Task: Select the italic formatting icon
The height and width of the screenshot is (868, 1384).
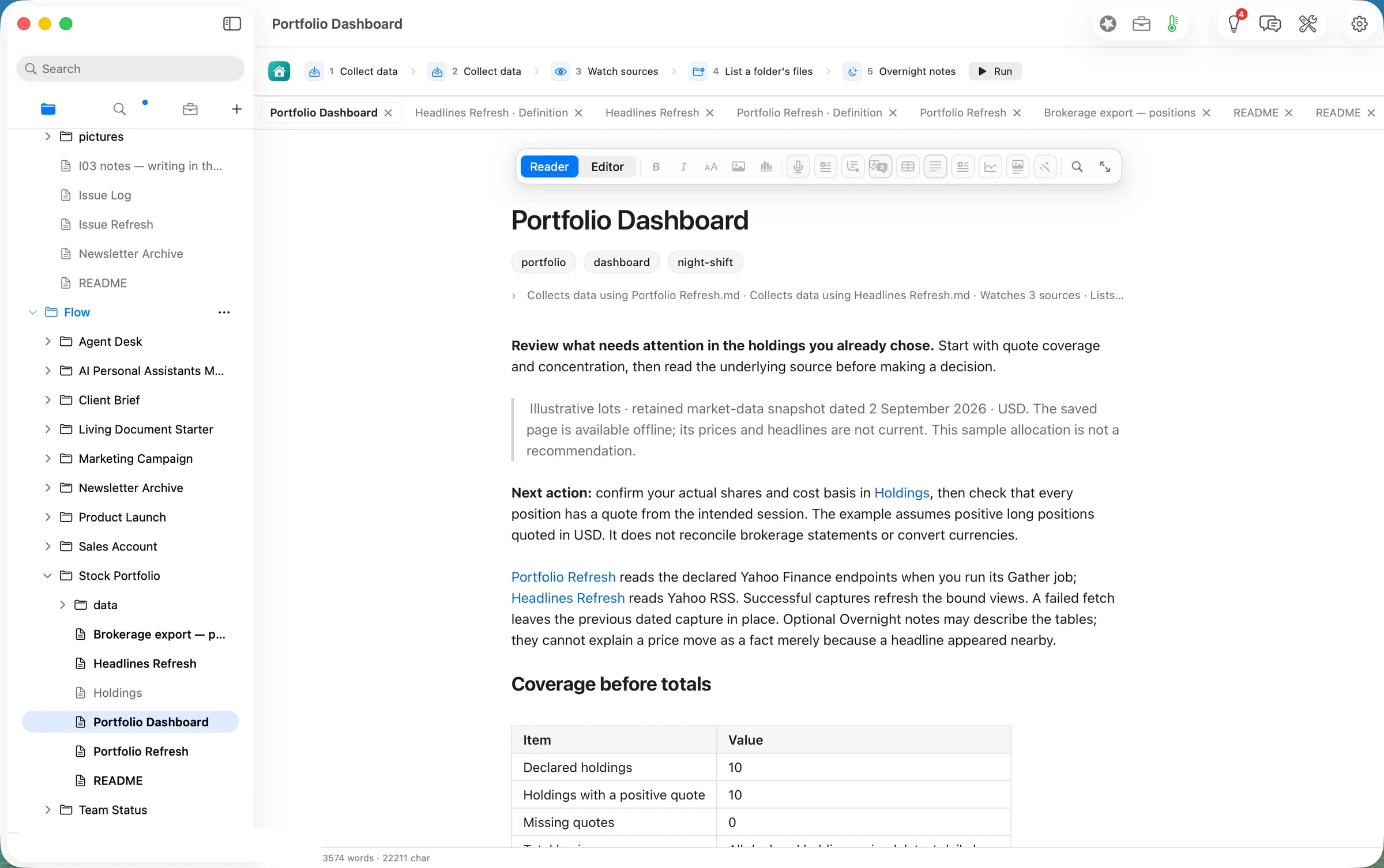Action: [683, 167]
